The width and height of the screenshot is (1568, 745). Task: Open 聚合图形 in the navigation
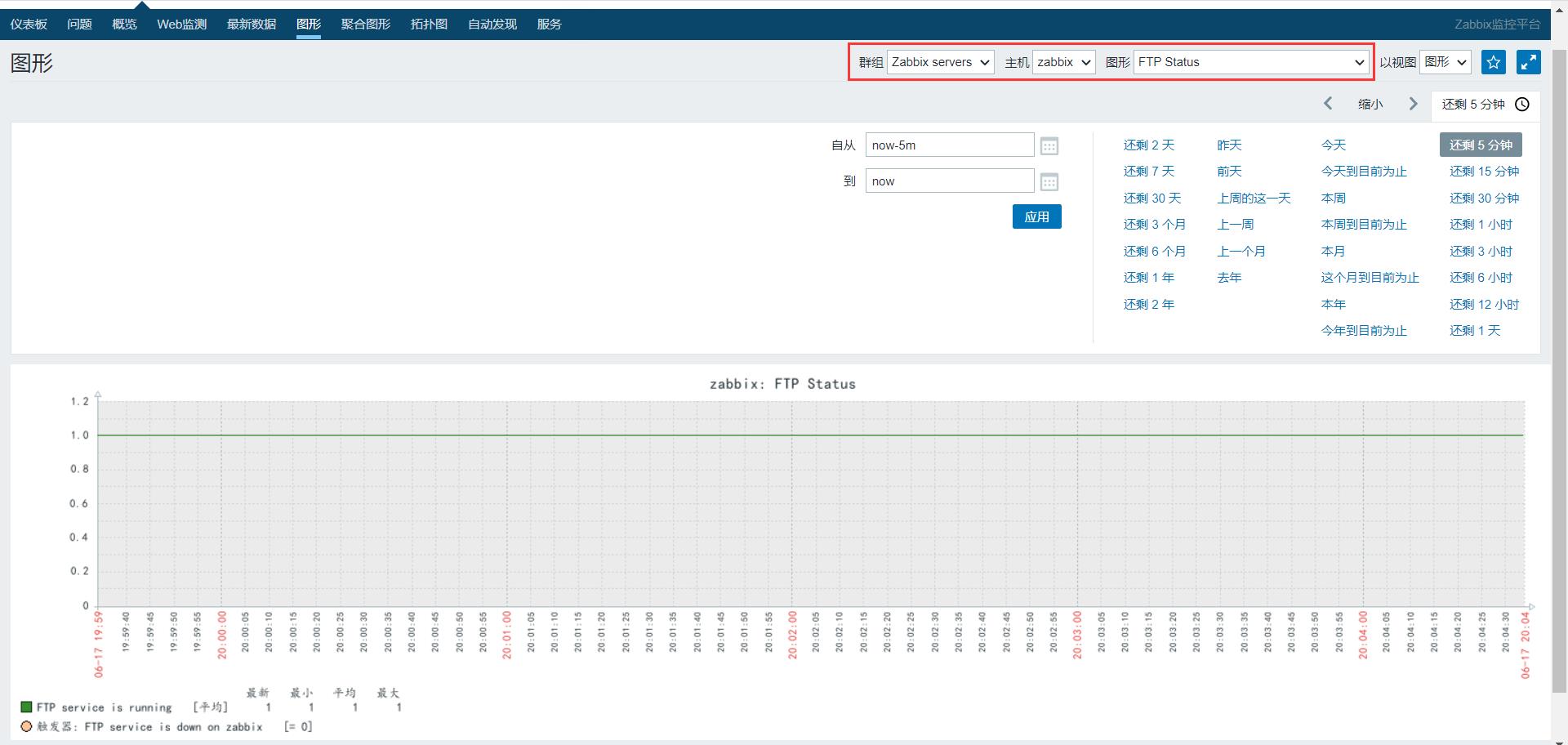click(366, 25)
